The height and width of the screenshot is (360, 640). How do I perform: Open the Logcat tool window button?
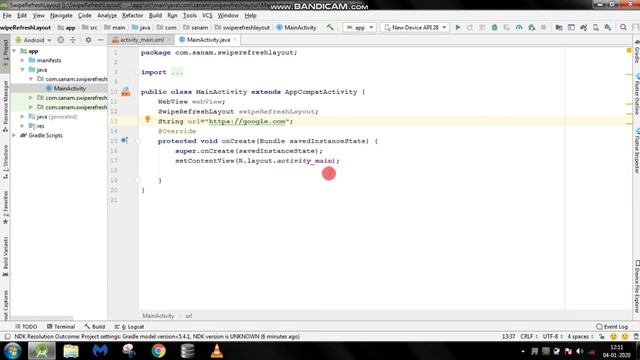click(129, 327)
